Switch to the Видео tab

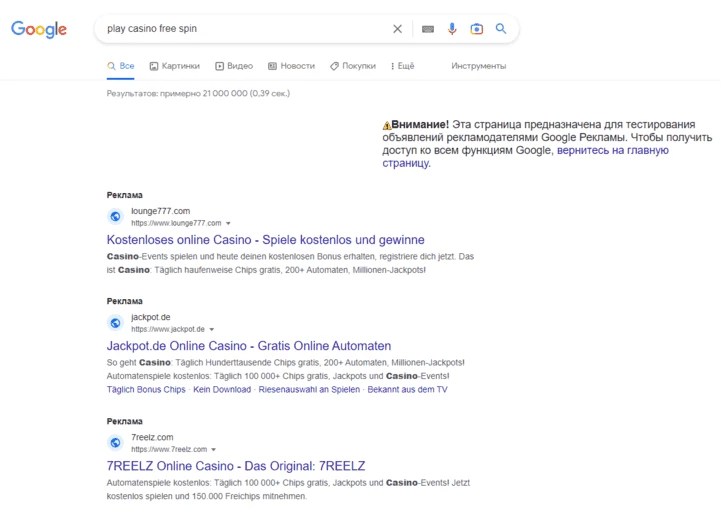[234, 66]
